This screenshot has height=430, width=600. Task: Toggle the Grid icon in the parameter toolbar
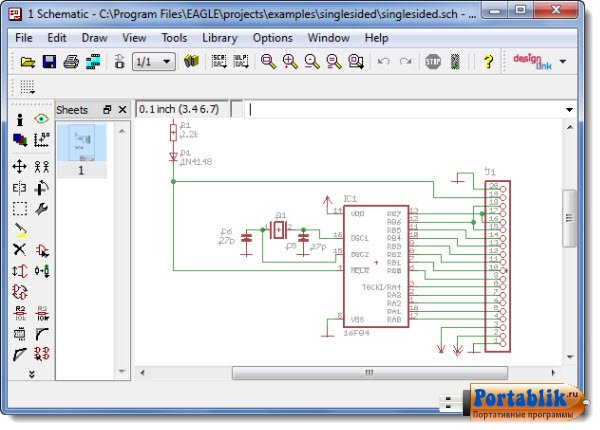tap(27, 87)
